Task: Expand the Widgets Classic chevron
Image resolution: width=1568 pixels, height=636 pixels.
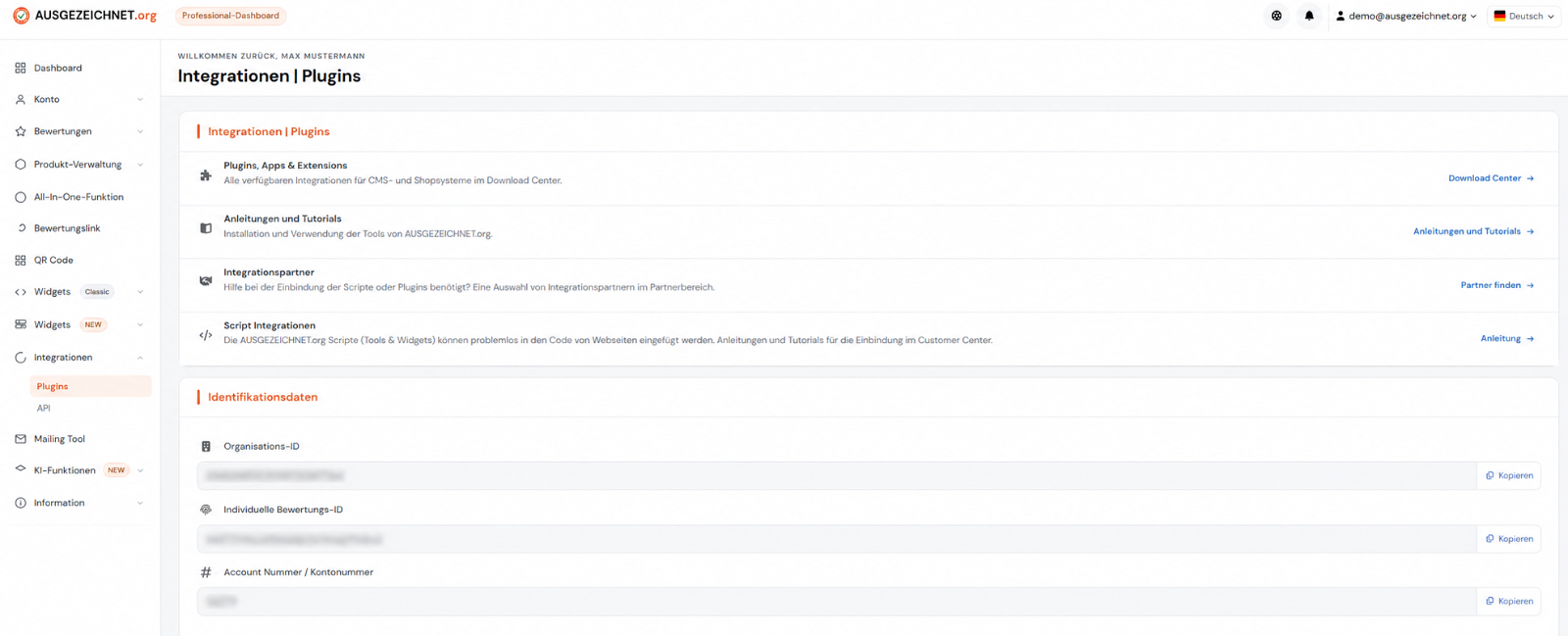Action: (x=140, y=292)
